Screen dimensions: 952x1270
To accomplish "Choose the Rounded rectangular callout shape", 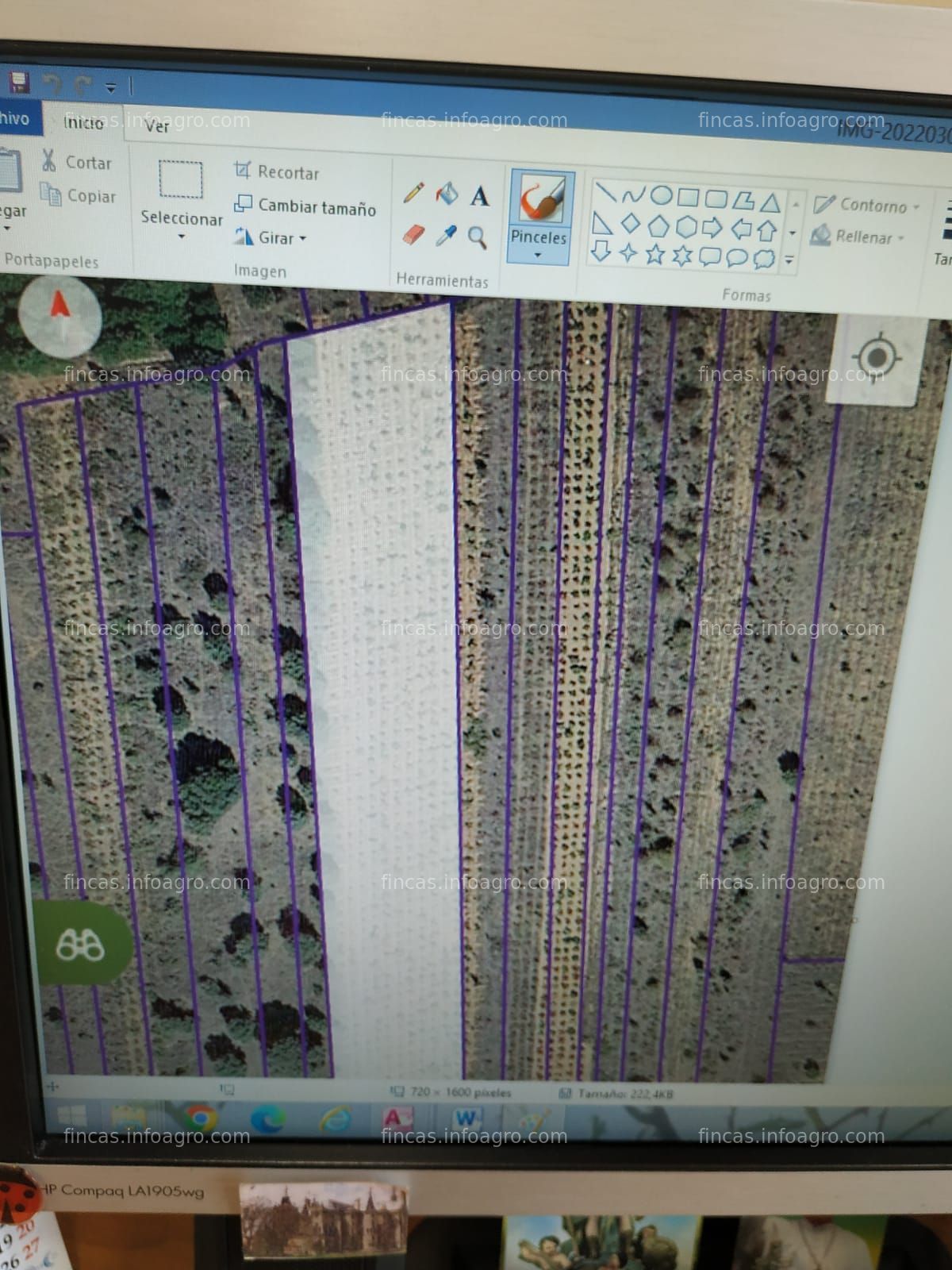I will (x=710, y=257).
